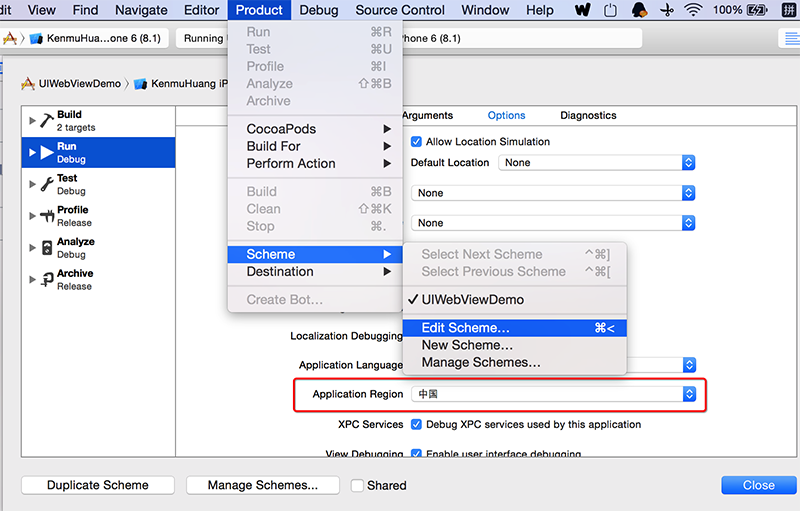Switch to the Arguments tab
Image resolution: width=800 pixels, height=511 pixels.
coord(428,116)
